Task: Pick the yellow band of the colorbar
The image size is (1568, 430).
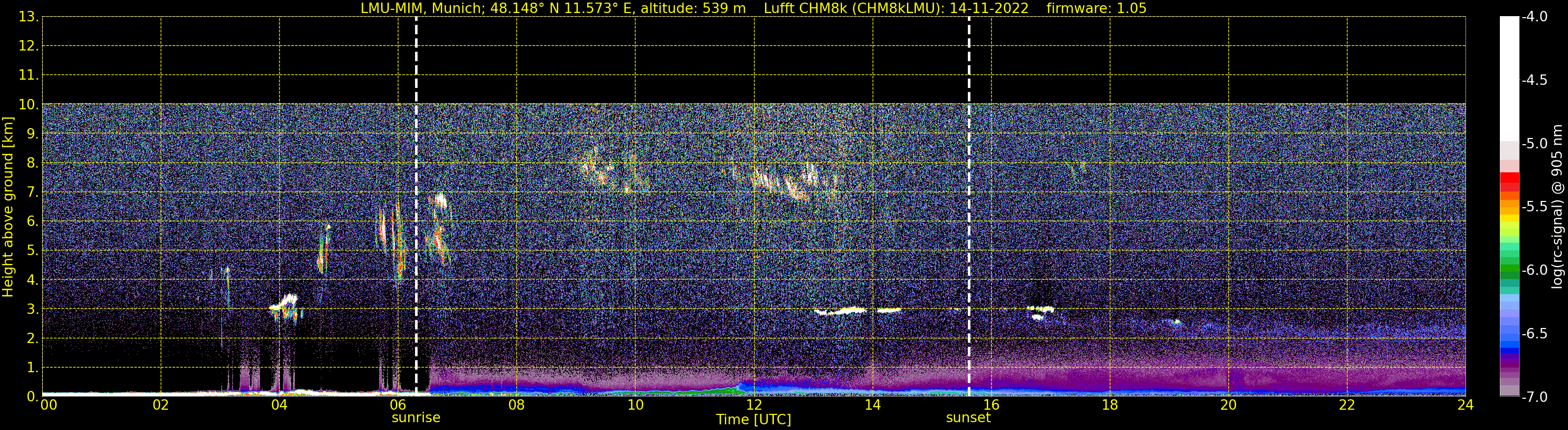Action: 1510,218
